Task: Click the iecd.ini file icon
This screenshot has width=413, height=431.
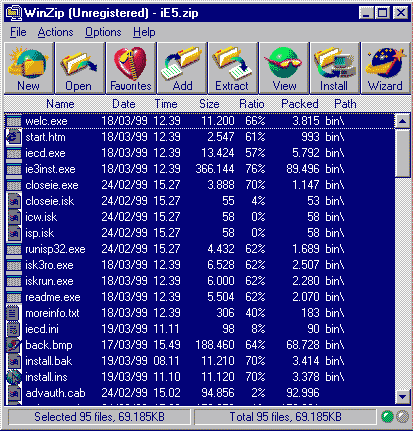Action: 14,329
